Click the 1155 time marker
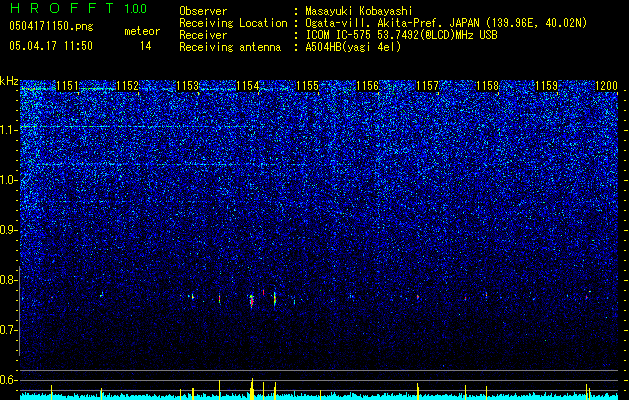629x400 pixels. [308, 86]
